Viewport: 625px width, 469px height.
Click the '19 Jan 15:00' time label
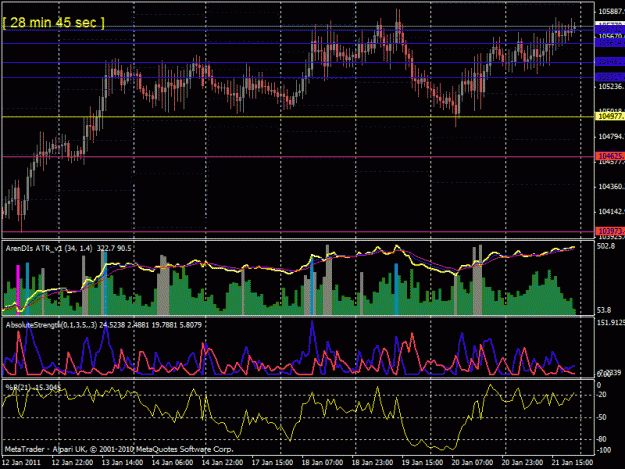point(422,463)
